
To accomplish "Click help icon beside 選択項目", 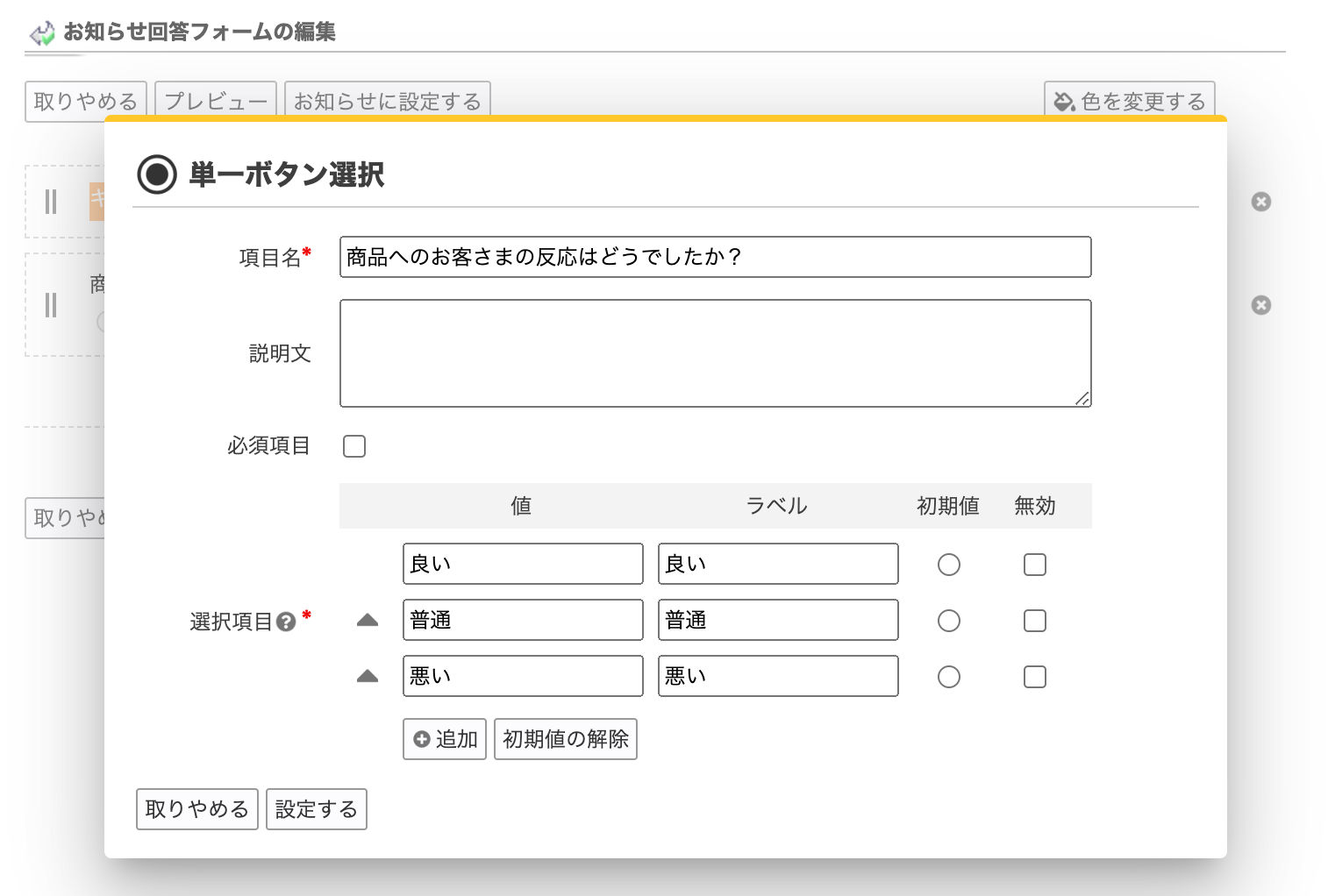I will (x=286, y=622).
